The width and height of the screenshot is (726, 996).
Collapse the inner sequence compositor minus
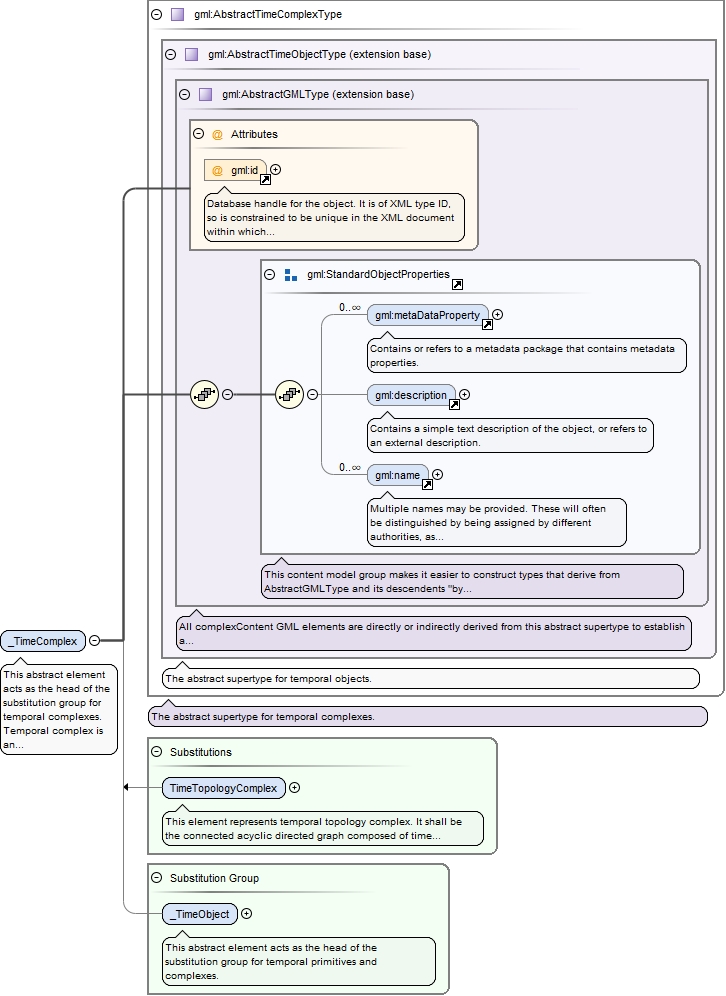point(313,394)
